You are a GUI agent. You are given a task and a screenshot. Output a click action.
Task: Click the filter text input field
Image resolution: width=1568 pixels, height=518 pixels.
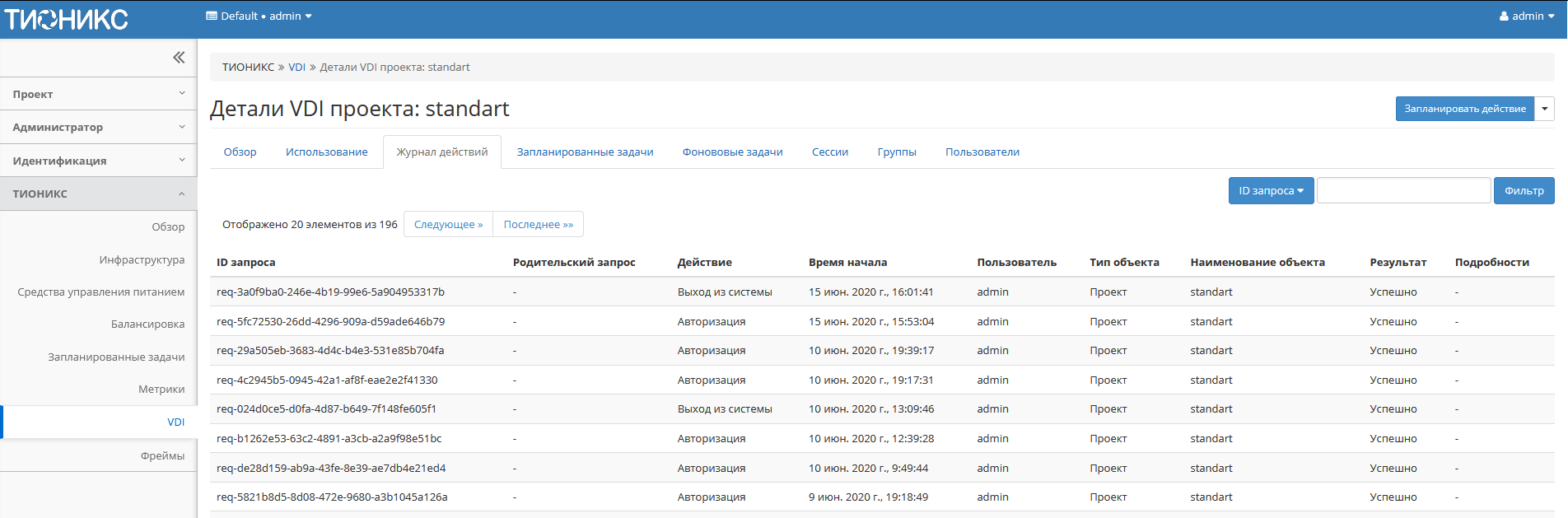click(x=1403, y=191)
